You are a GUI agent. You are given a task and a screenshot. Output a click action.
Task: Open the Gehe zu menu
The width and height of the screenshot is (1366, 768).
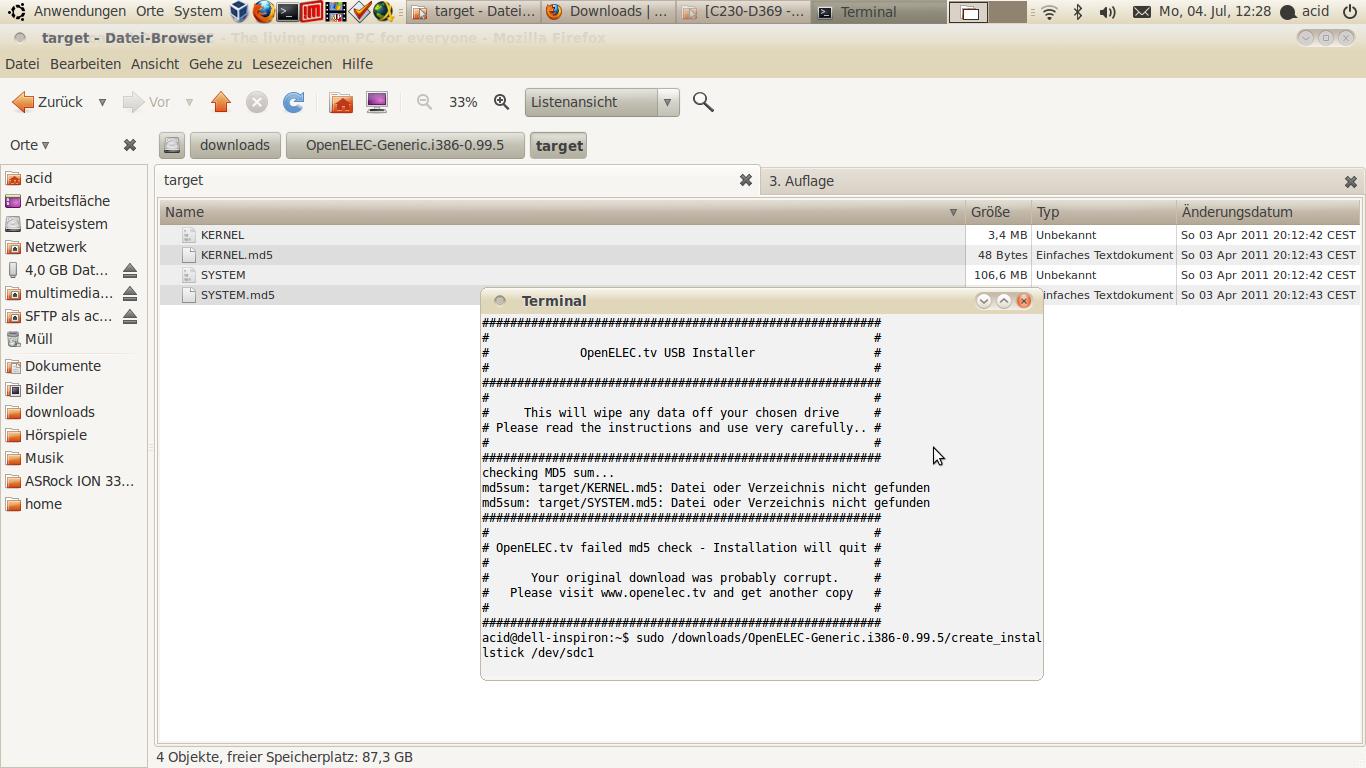tap(215, 63)
